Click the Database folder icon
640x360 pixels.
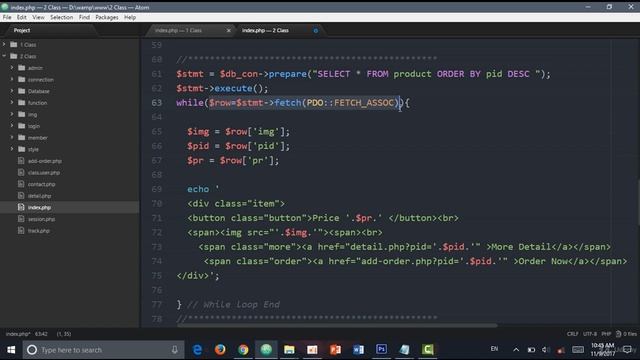(22, 91)
